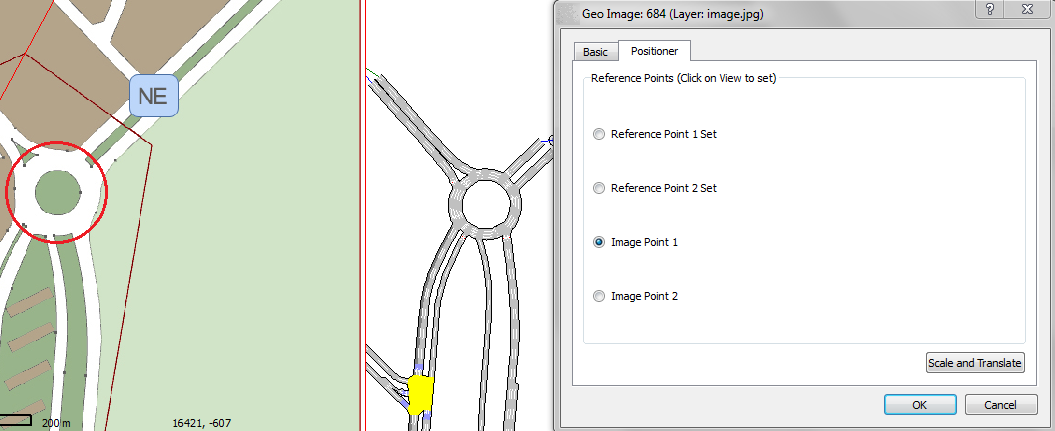Image resolution: width=1055 pixels, height=431 pixels.
Task: Cancel the Geo Image dialog
Action: coord(1001,405)
